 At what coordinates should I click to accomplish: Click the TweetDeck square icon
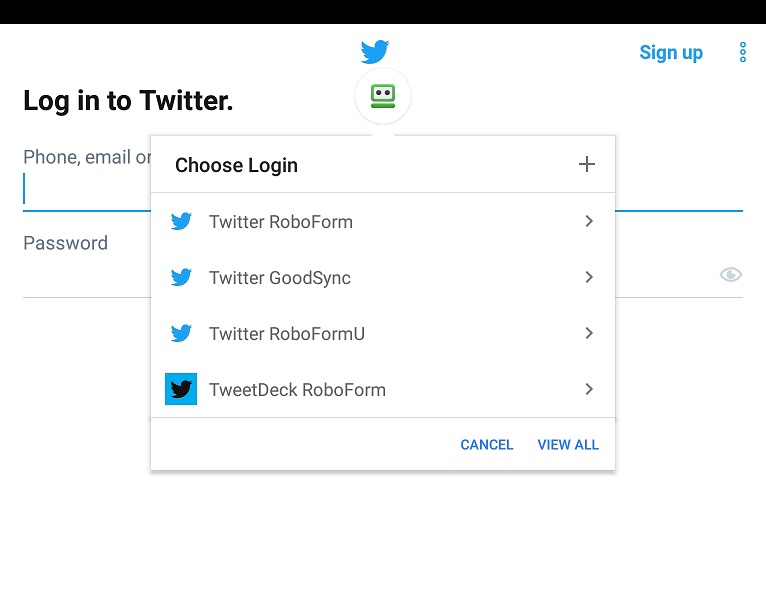(181, 389)
